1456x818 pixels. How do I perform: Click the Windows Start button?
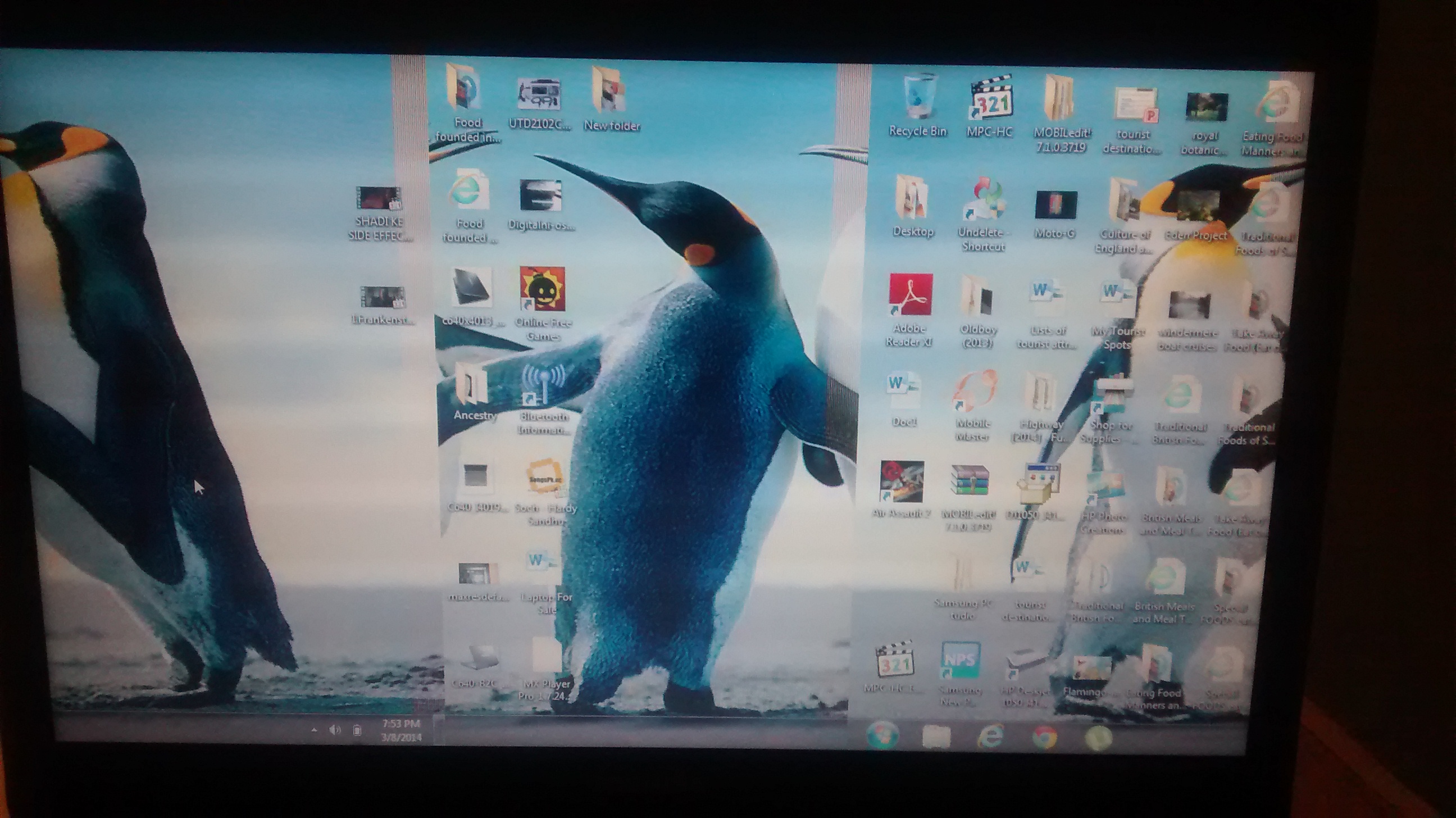883,735
